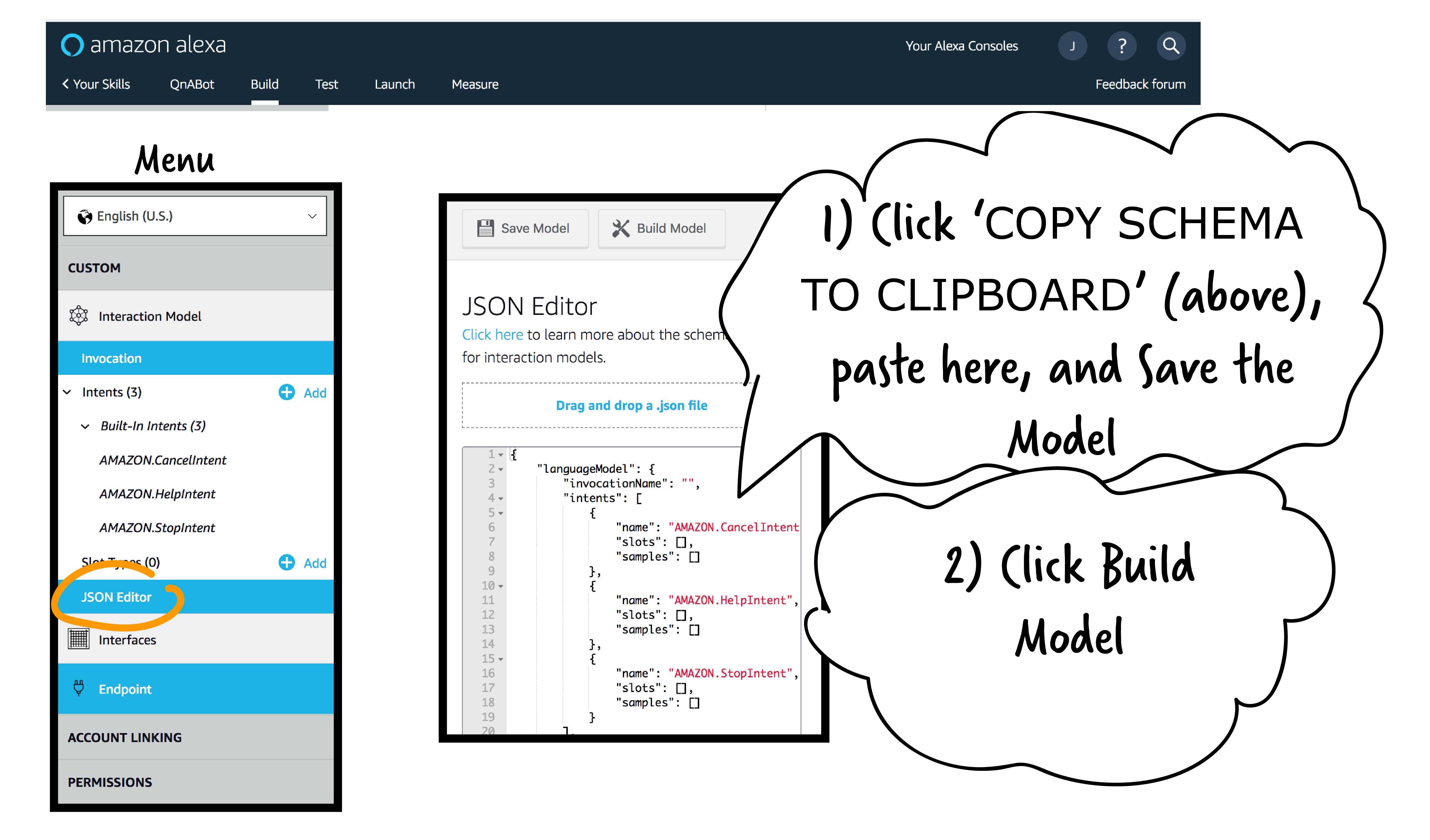The height and width of the screenshot is (840, 1430).
Task: Click the plus icon next to Slot Types
Action: point(287,562)
